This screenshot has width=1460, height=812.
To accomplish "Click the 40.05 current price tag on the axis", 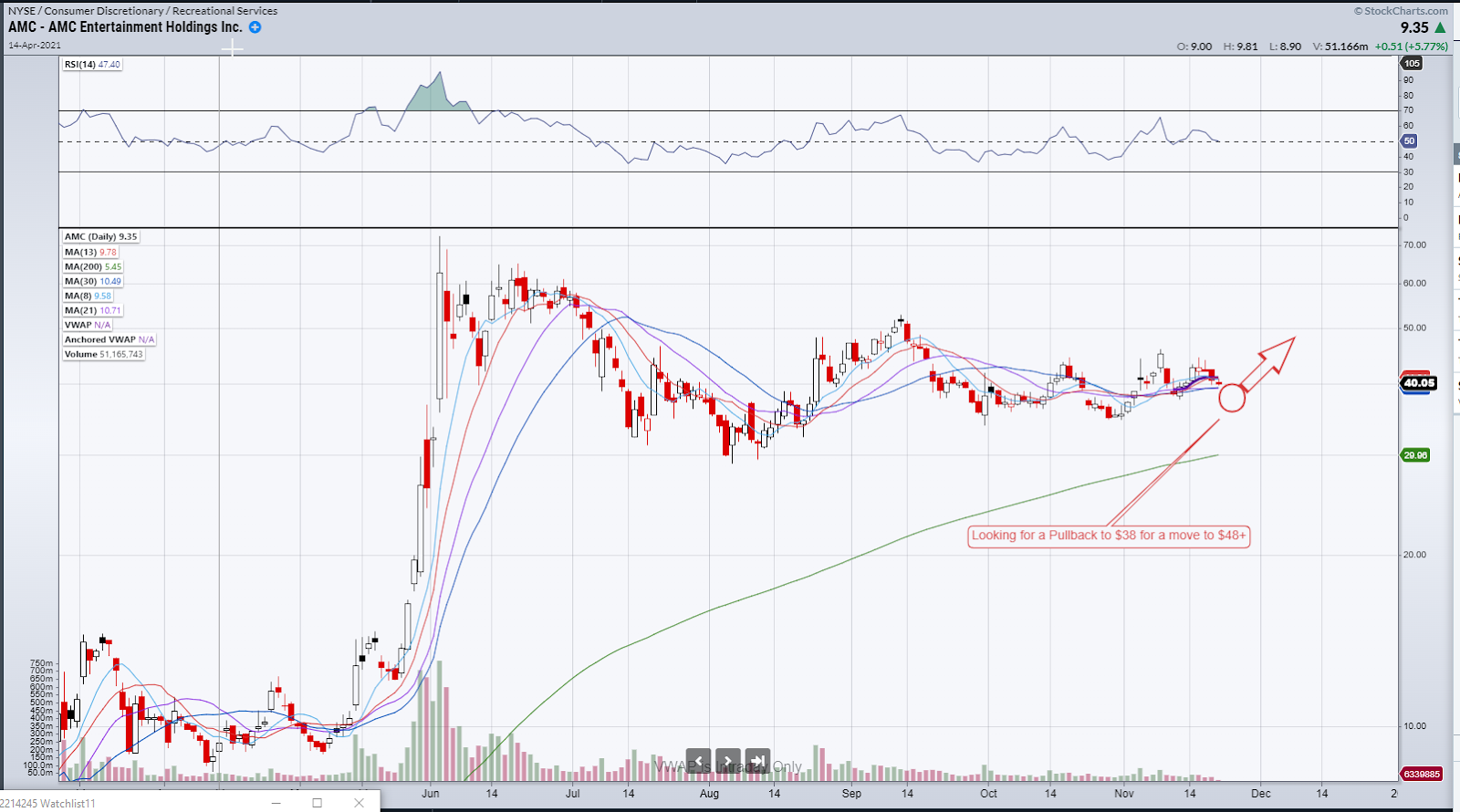I will click(x=1419, y=383).
